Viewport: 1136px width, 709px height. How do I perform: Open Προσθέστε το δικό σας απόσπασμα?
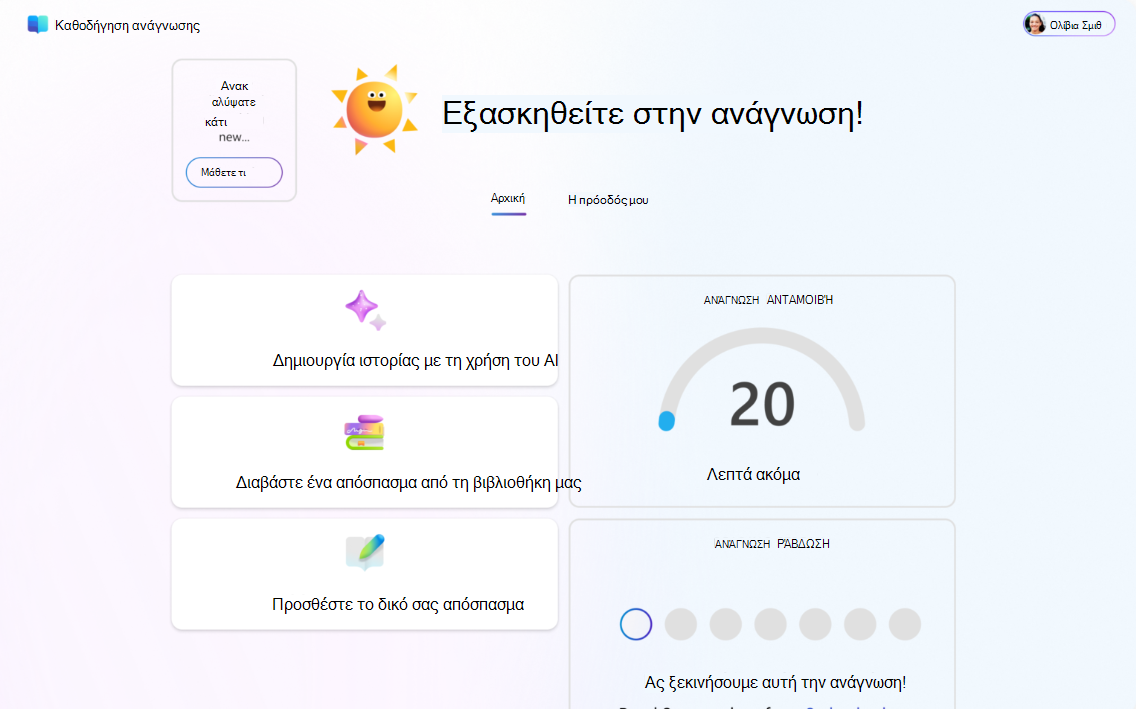pyautogui.click(x=364, y=574)
